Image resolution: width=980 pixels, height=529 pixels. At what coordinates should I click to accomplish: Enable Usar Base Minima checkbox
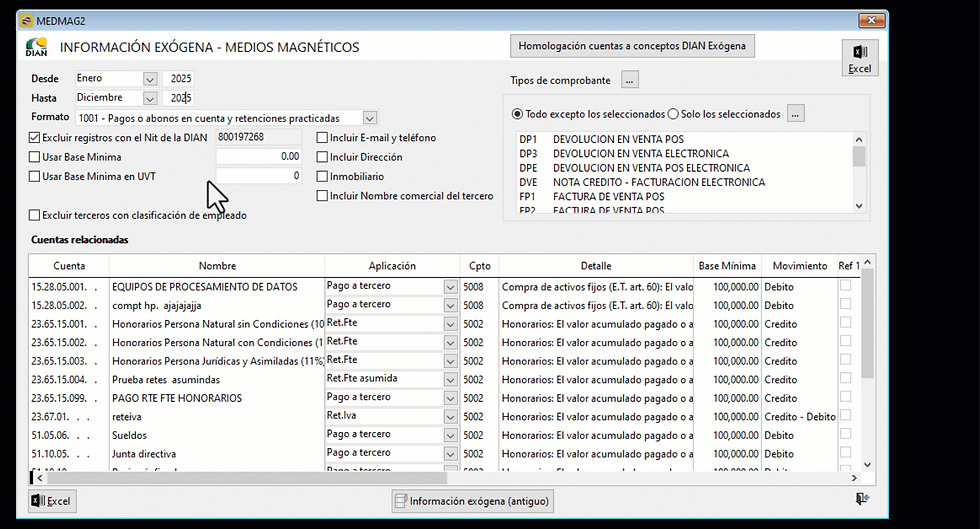[x=34, y=157]
